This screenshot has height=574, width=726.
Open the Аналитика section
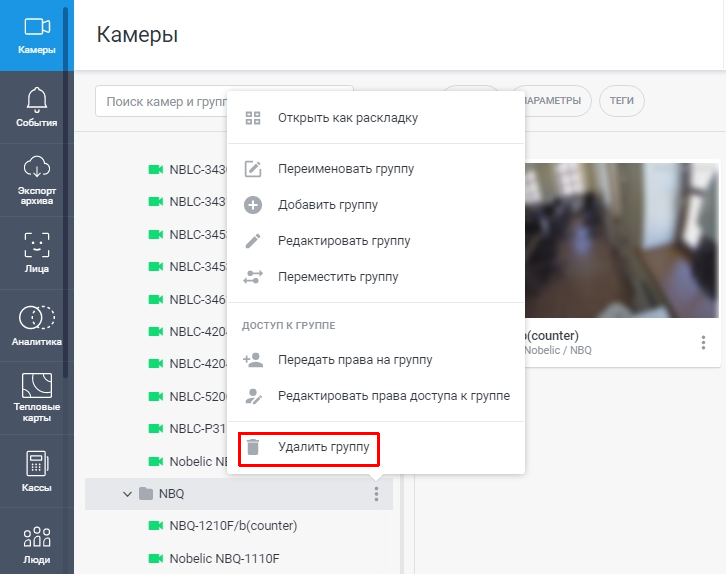click(x=37, y=325)
